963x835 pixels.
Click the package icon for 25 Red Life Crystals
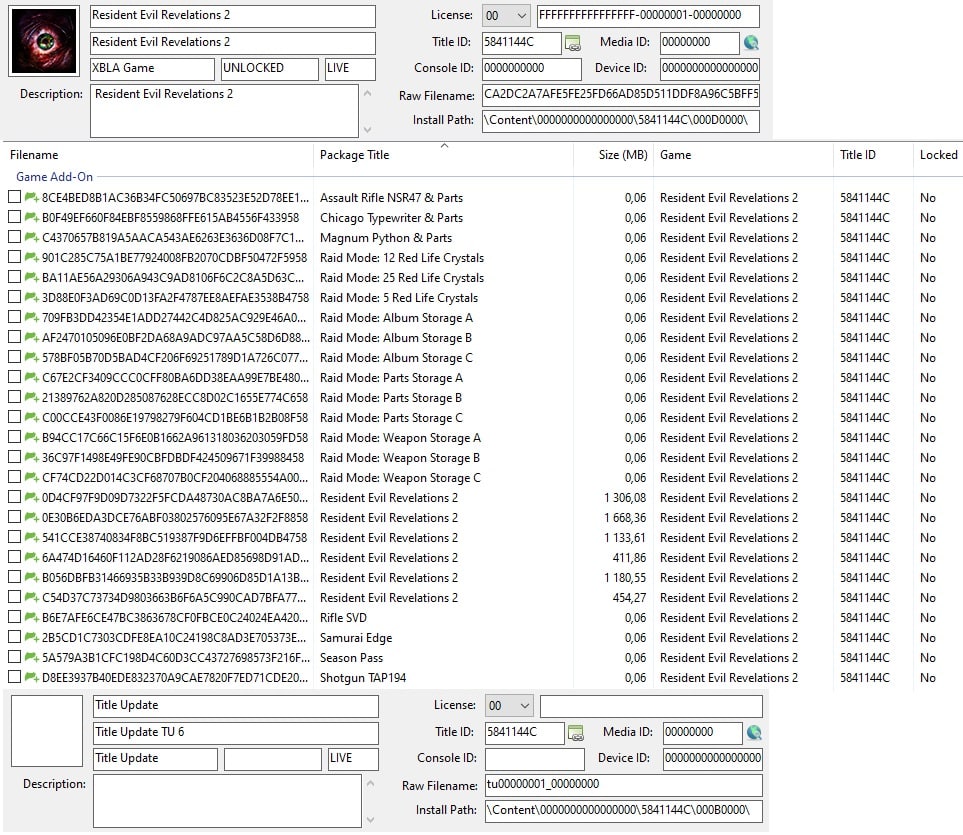[x=32, y=277]
